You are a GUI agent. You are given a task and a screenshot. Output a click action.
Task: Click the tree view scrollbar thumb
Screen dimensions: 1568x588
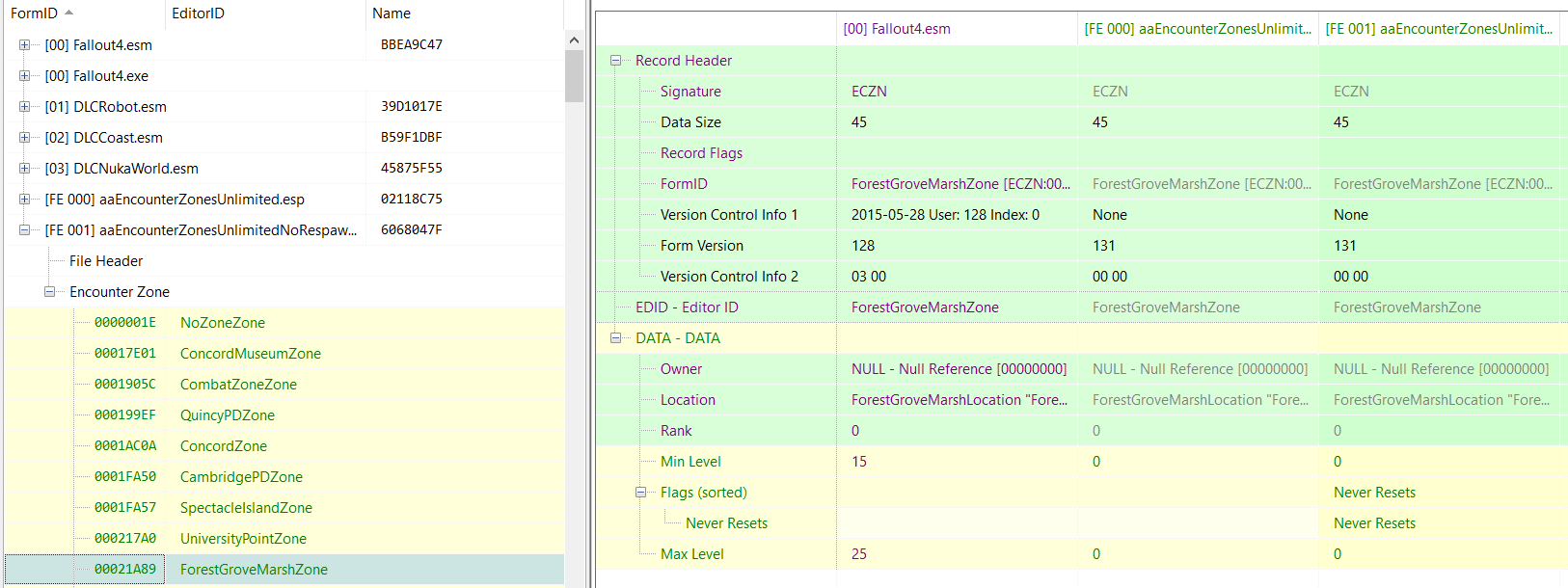point(574,76)
